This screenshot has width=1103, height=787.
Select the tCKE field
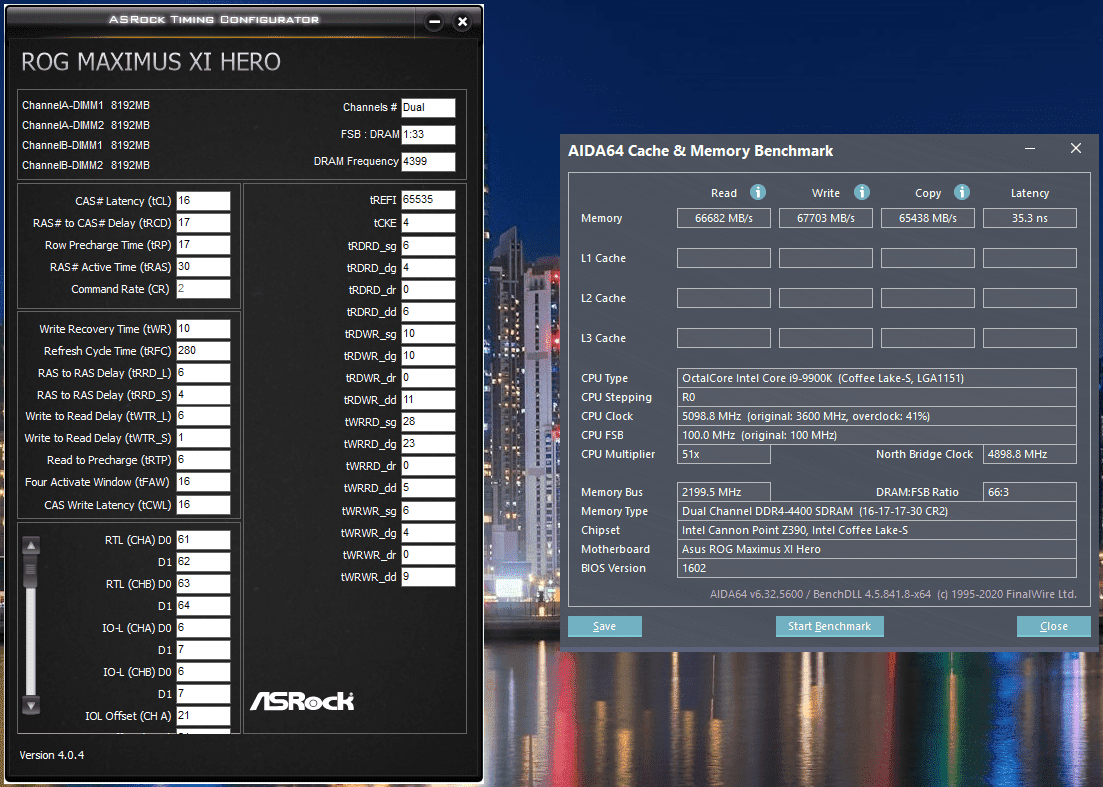pos(428,223)
